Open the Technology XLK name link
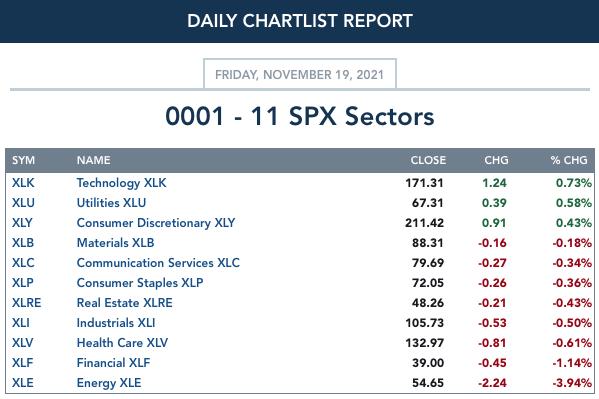Screen dimensions: 599x399 pos(121,183)
